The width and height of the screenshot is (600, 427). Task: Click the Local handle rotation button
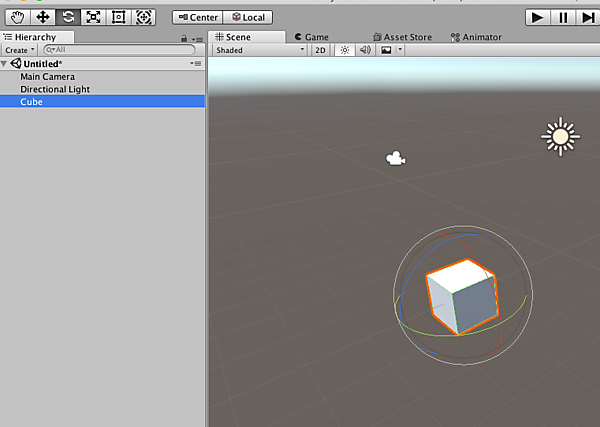click(x=247, y=17)
